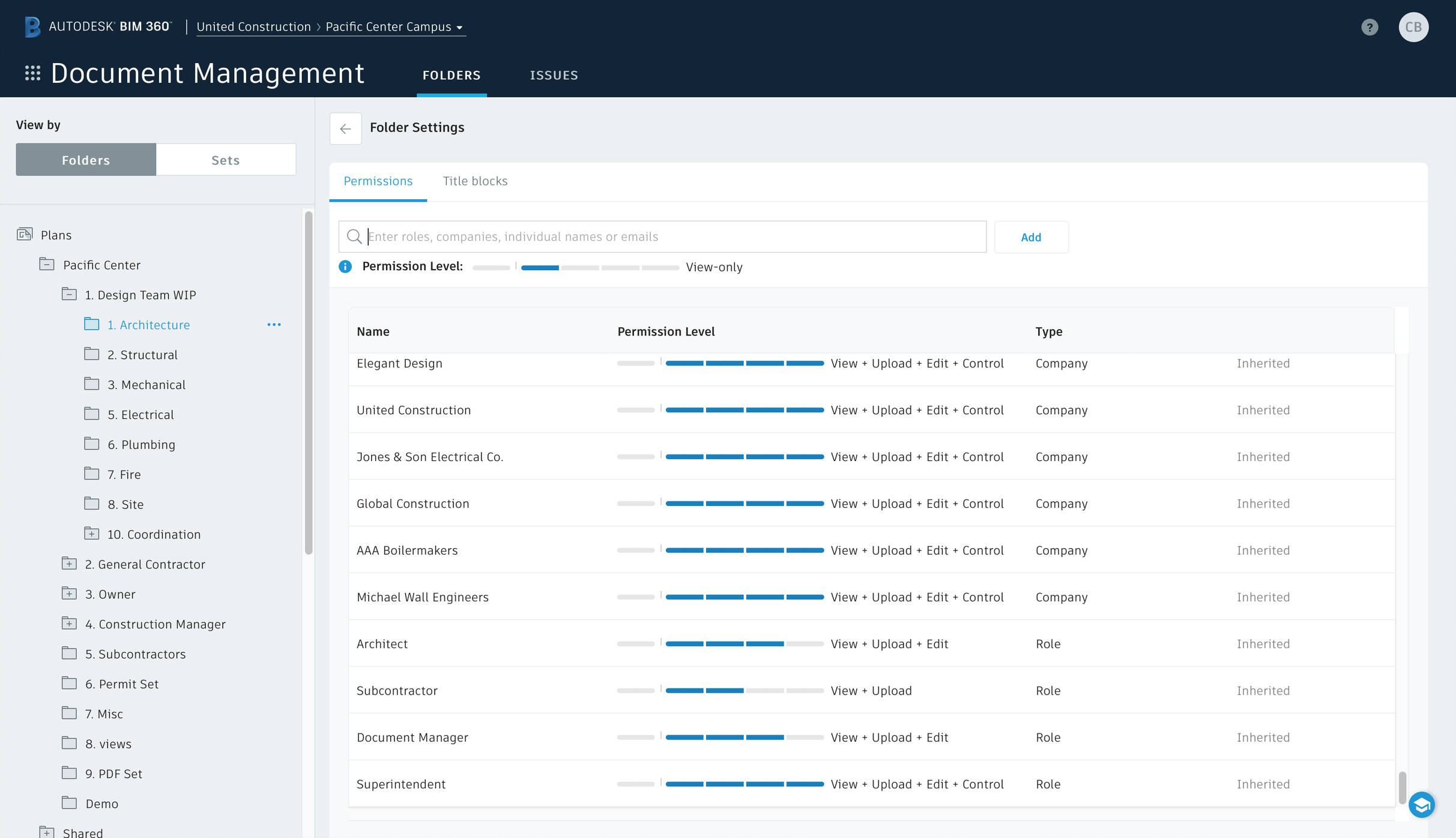The height and width of the screenshot is (838, 1456).
Task: Expand the 10. Coordination folder
Action: [x=91, y=533]
